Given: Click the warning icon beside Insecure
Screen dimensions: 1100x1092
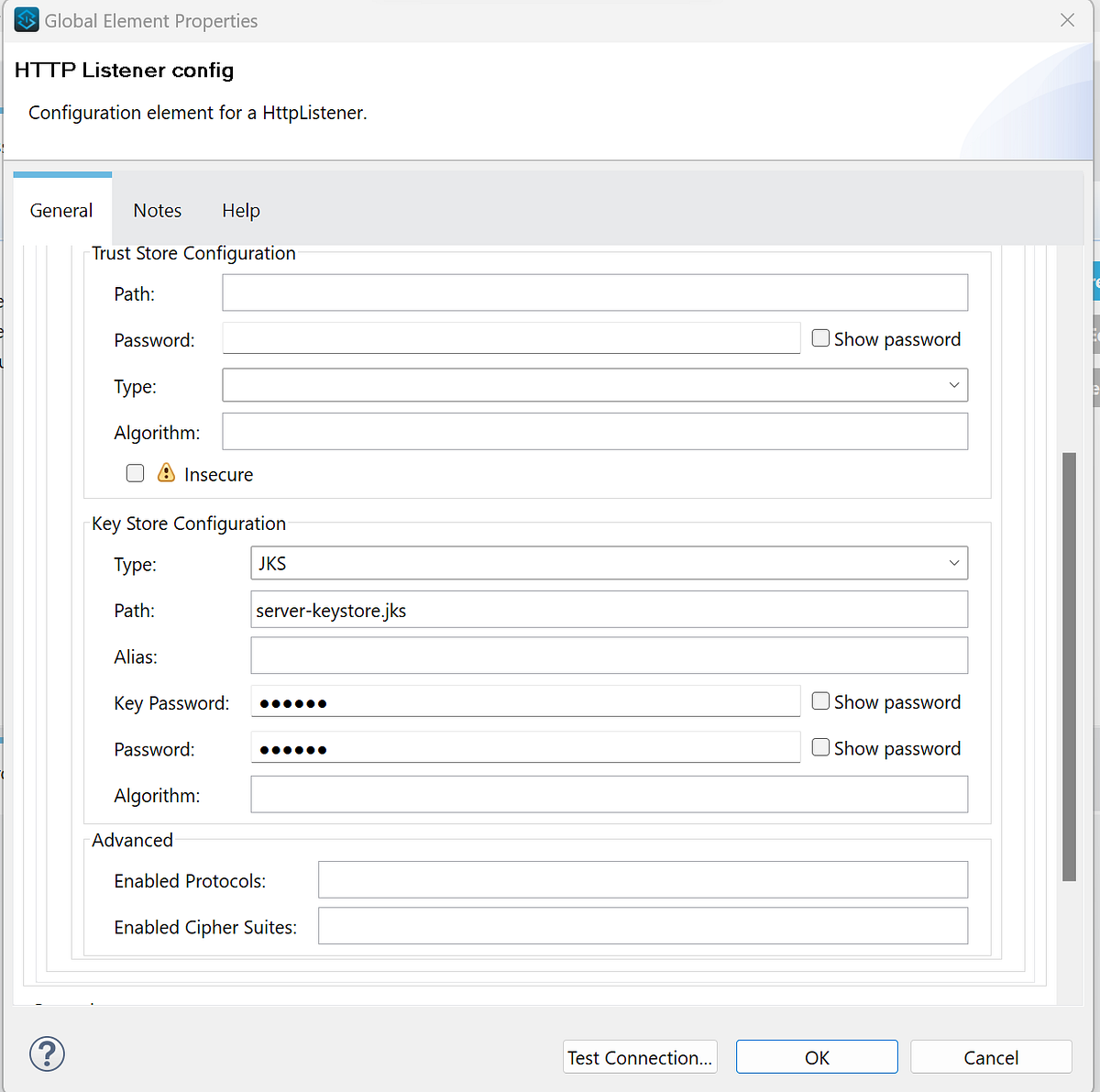Looking at the screenshot, I should point(166,473).
